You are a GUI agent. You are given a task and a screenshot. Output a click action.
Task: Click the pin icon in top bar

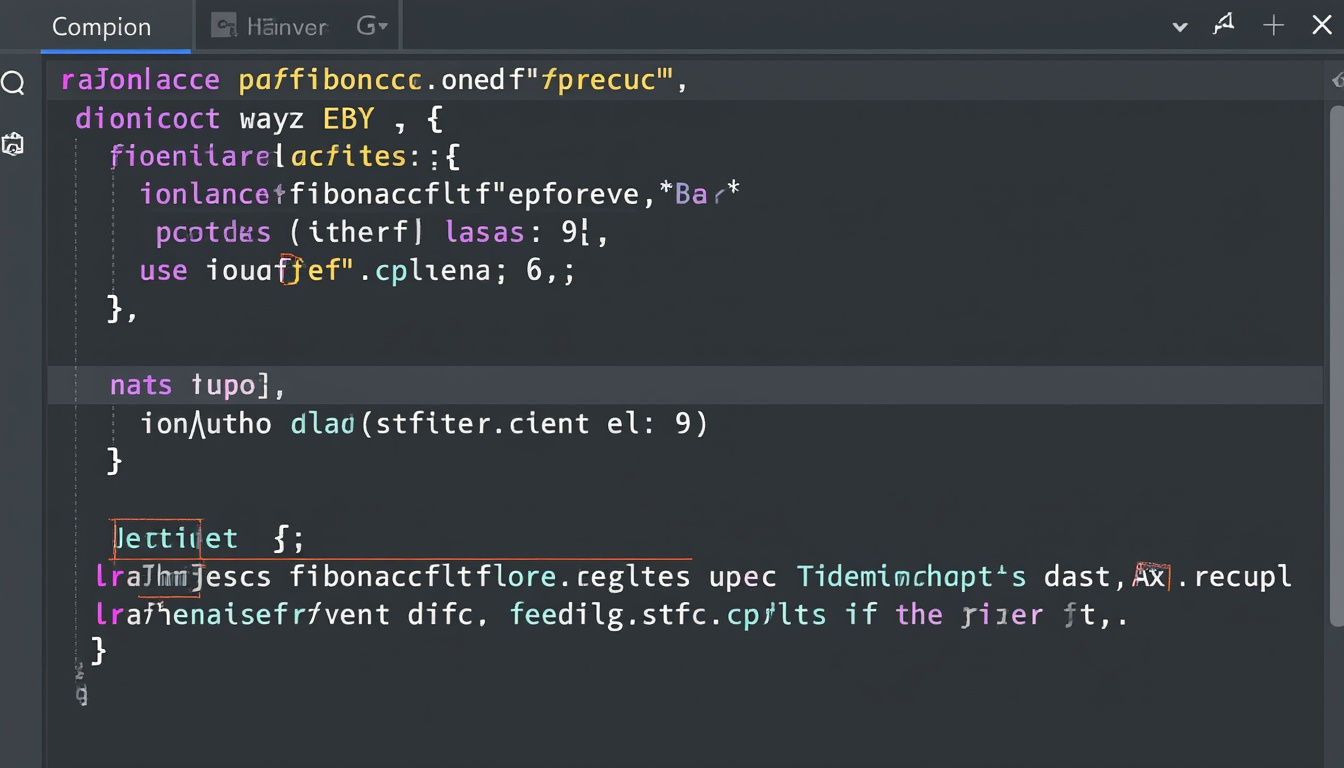[1224, 26]
